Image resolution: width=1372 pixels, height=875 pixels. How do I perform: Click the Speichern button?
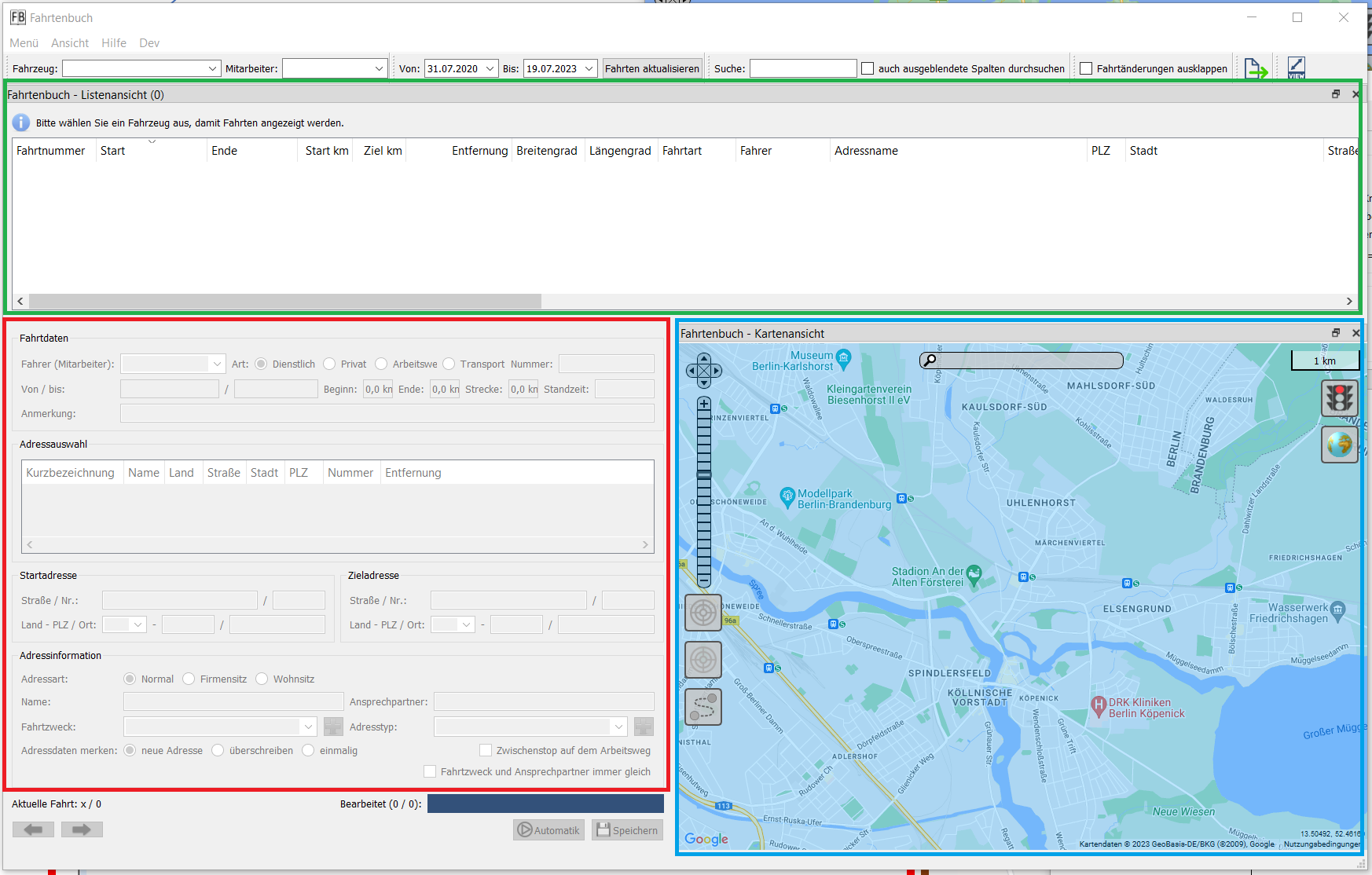coord(627,830)
